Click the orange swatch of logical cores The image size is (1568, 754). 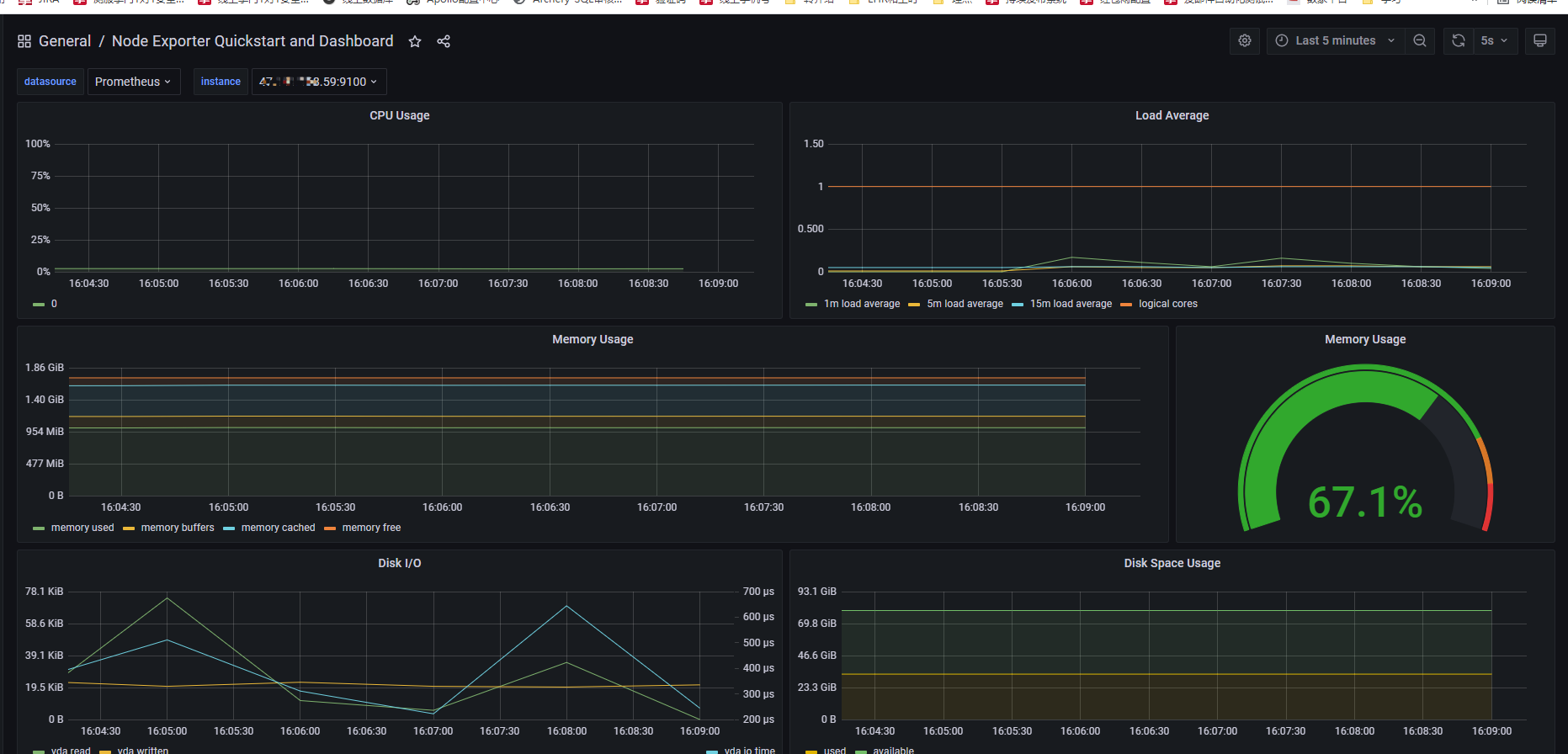pos(1126,305)
